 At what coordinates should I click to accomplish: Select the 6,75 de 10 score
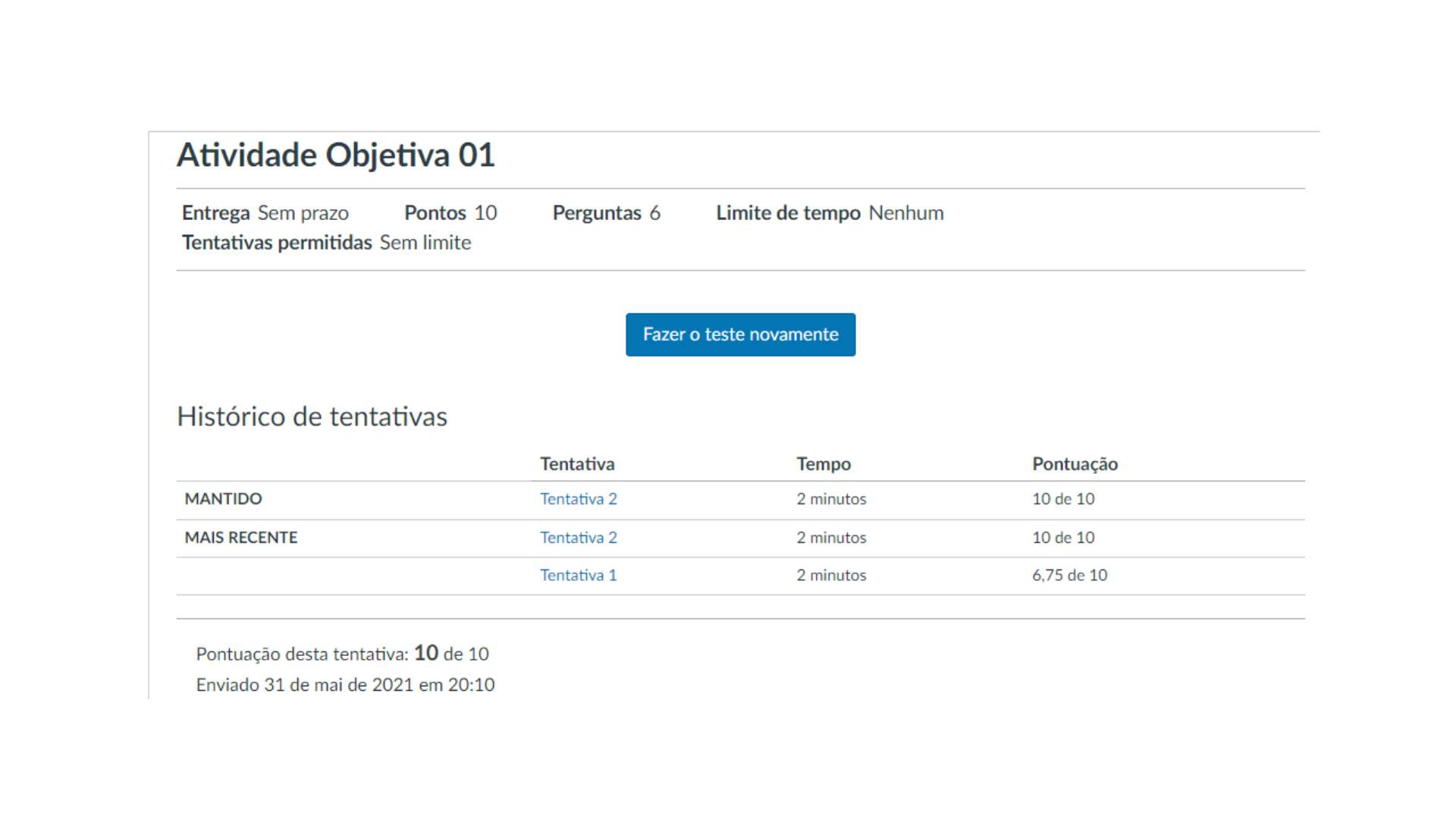[1069, 575]
